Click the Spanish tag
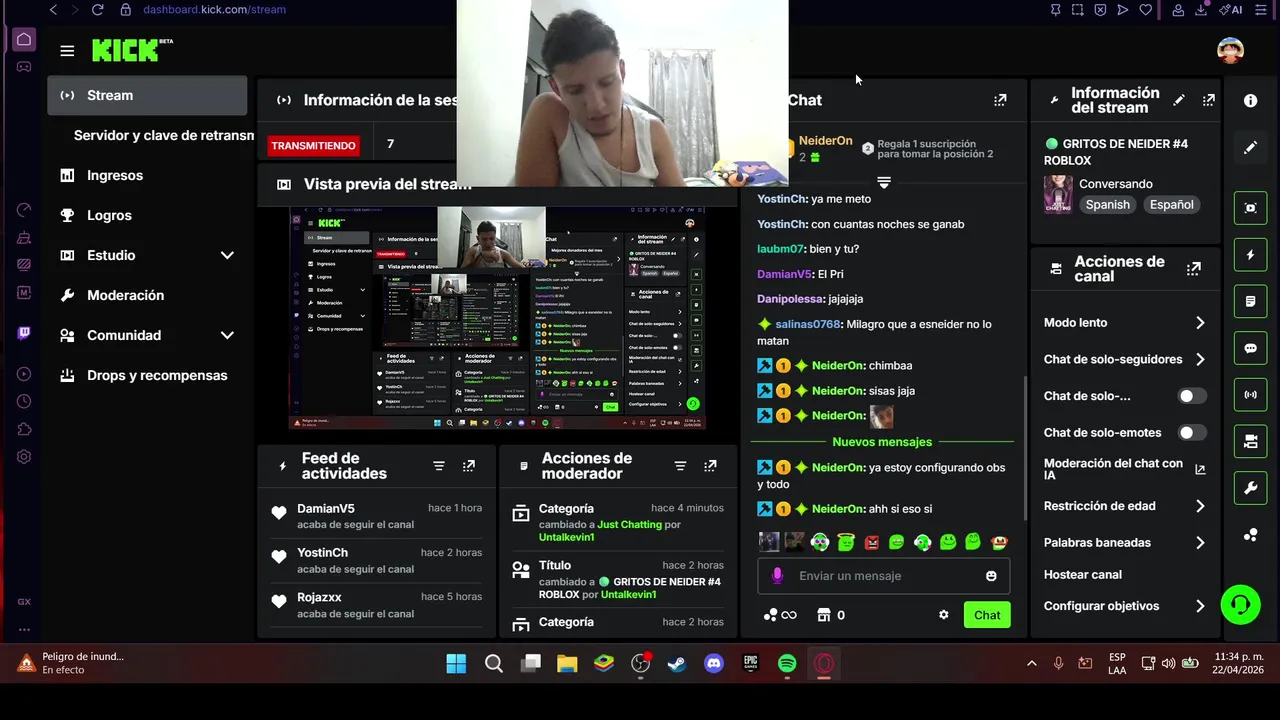Screen dimensions: 1280x720 pyautogui.click(x=1108, y=205)
